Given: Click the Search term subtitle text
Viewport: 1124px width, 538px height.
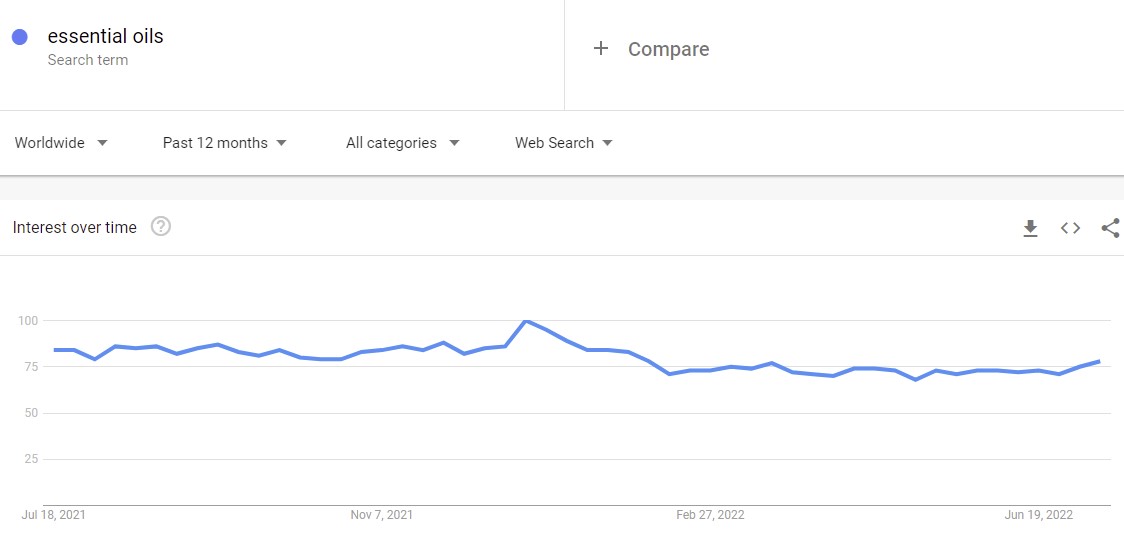Looking at the screenshot, I should [x=87, y=60].
